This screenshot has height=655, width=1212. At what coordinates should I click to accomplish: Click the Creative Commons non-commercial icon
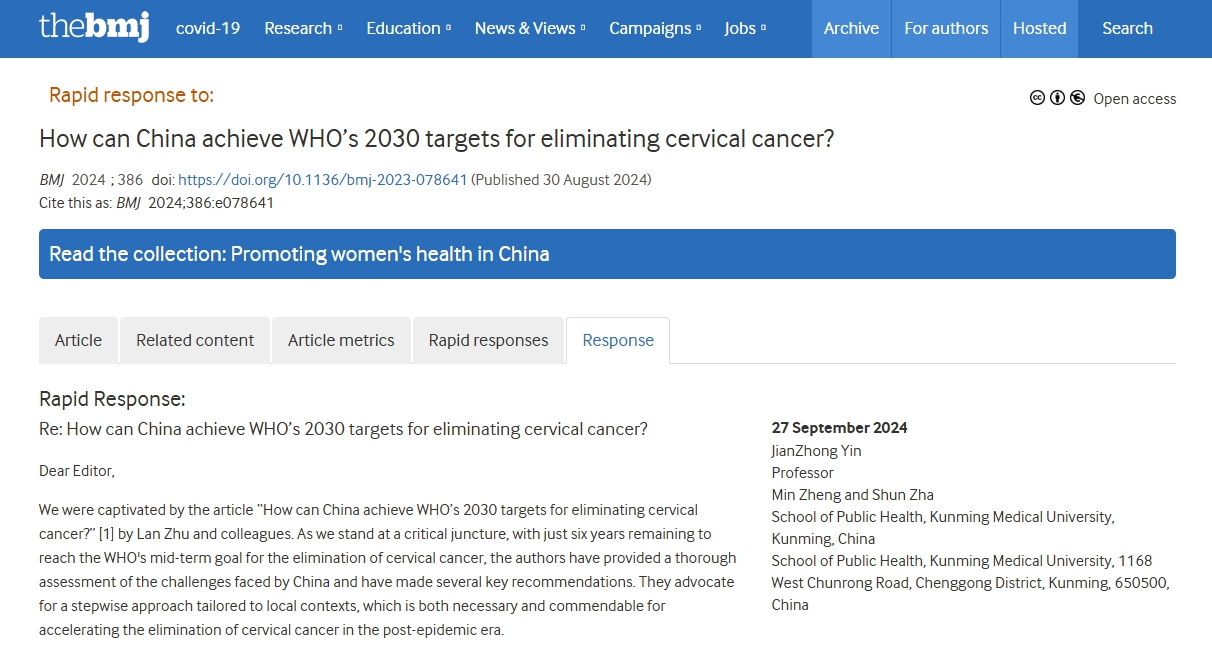coord(1077,98)
